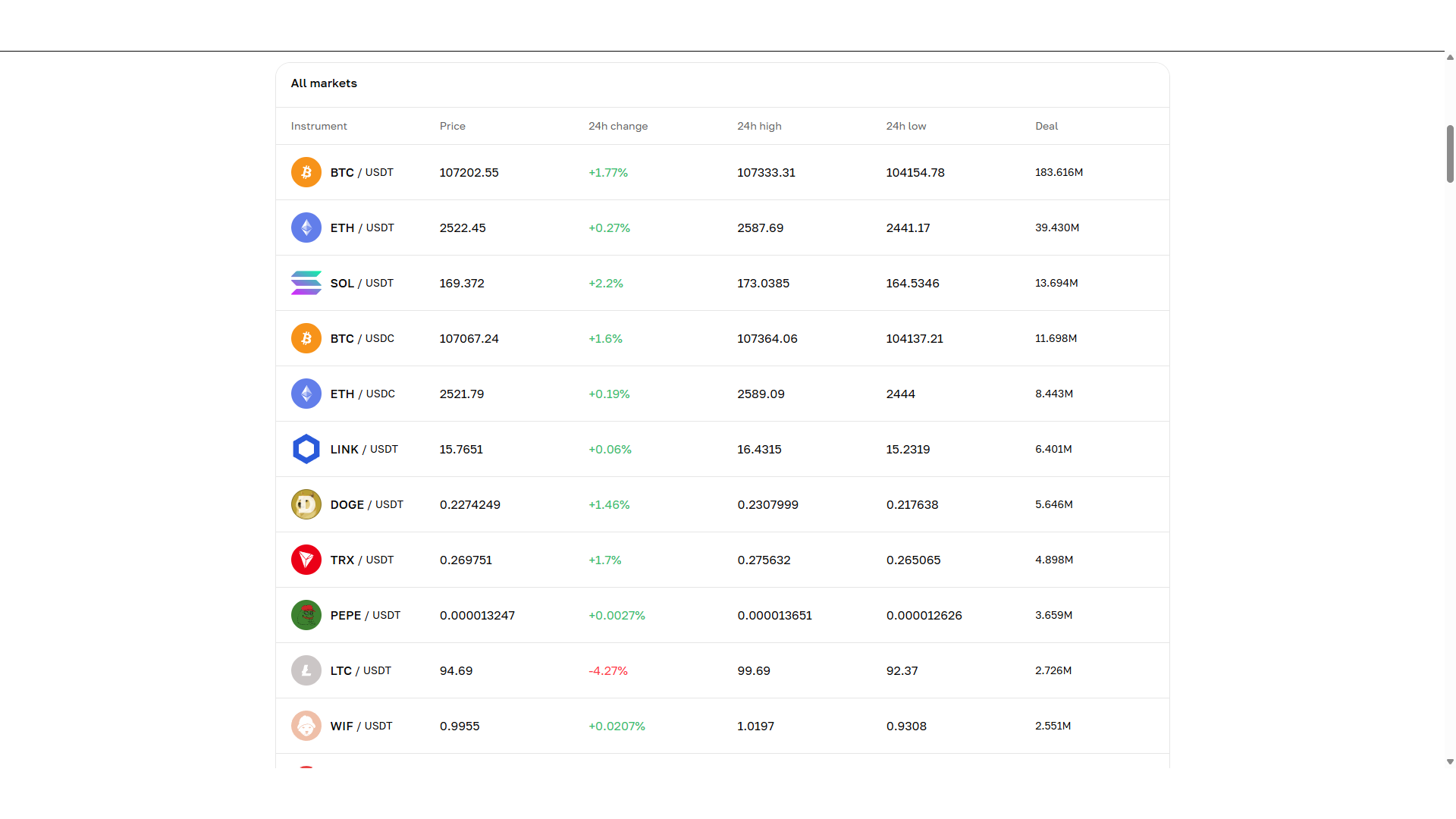This screenshot has height=819, width=1456.
Task: Click the Tron TRX icon
Action: (306, 560)
